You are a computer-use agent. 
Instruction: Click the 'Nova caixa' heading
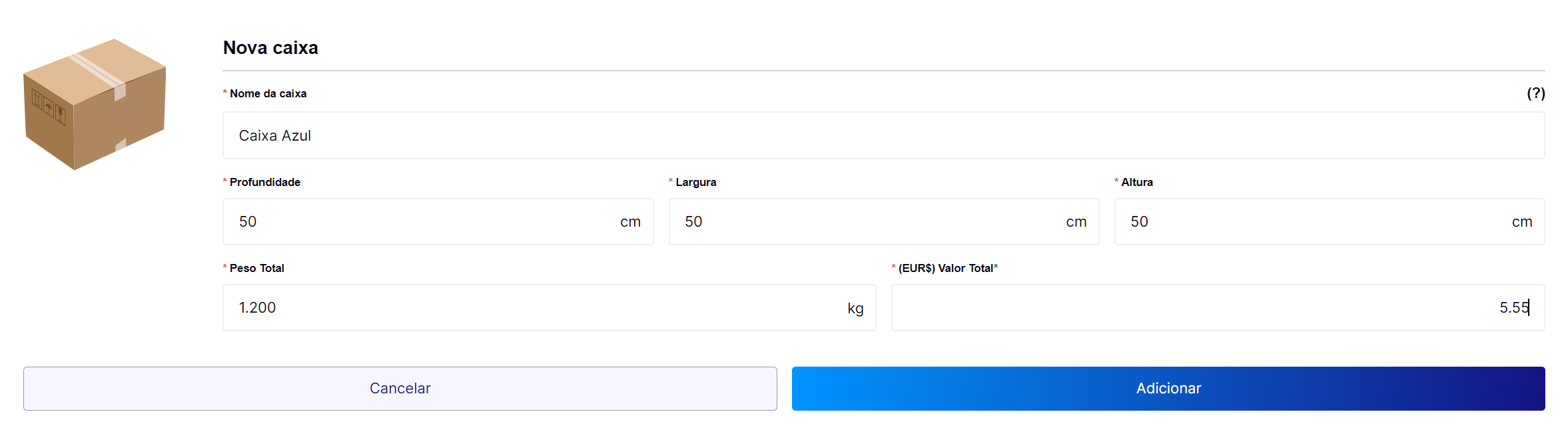[x=270, y=47]
